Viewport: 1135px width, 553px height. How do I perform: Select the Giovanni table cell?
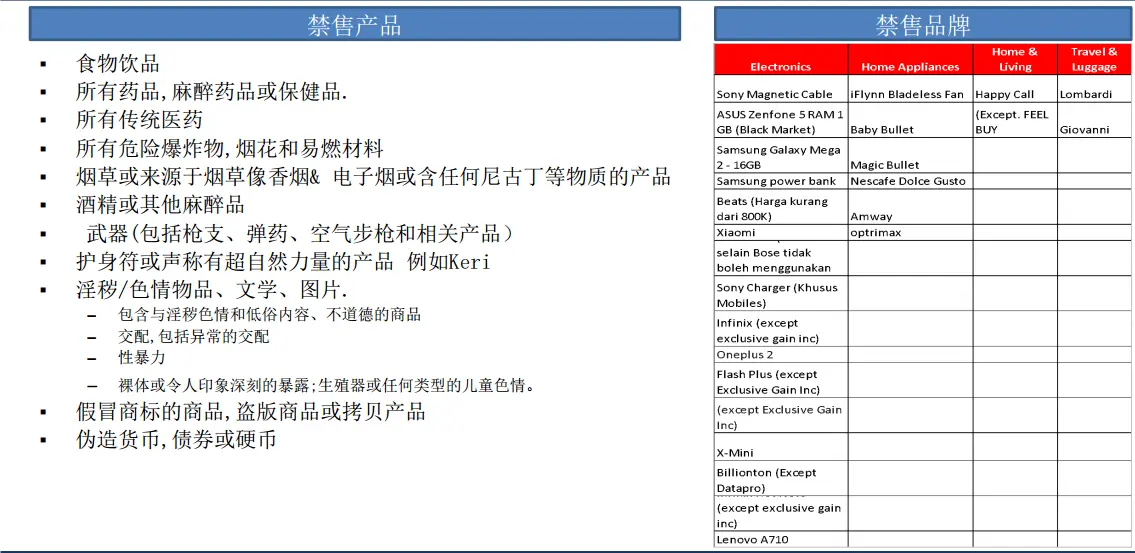click(x=1084, y=129)
